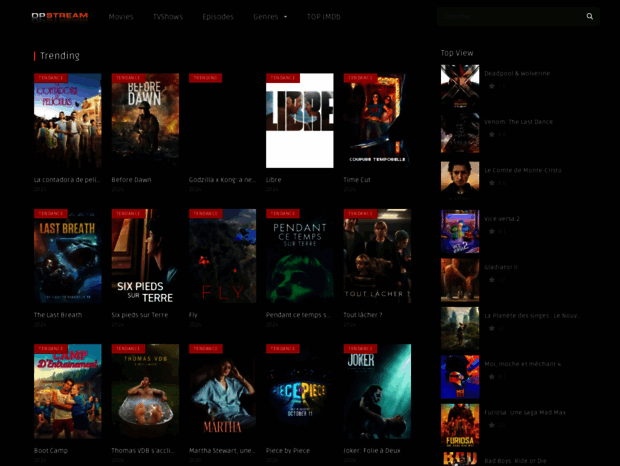The width and height of the screenshot is (620, 466).
Task: Click the Gladiator II title
Action: click(501, 267)
